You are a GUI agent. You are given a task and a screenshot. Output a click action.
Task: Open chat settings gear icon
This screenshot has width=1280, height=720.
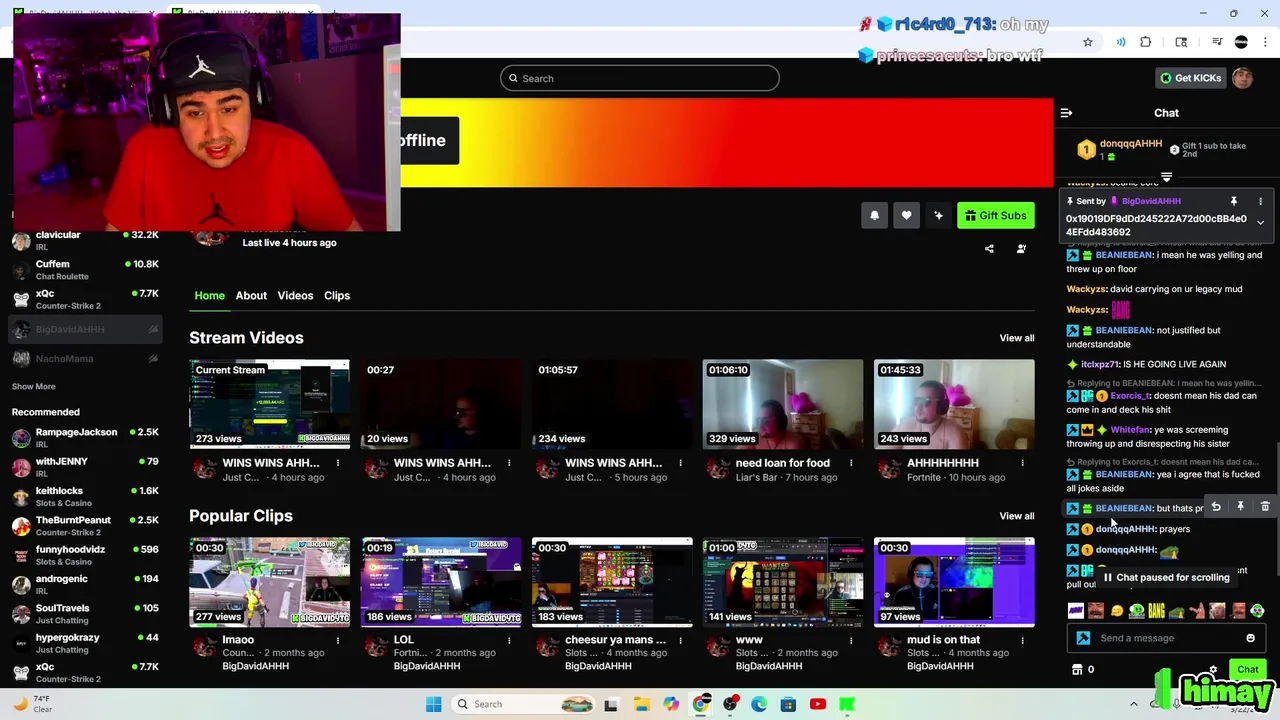[x=1213, y=669]
